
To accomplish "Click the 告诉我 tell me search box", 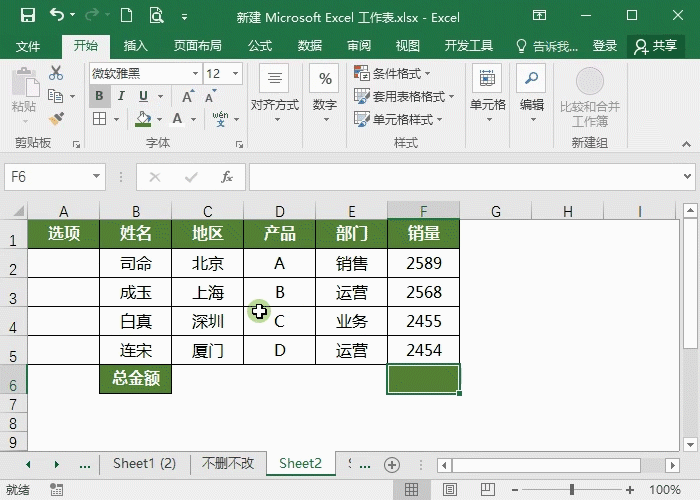I will (x=547, y=46).
